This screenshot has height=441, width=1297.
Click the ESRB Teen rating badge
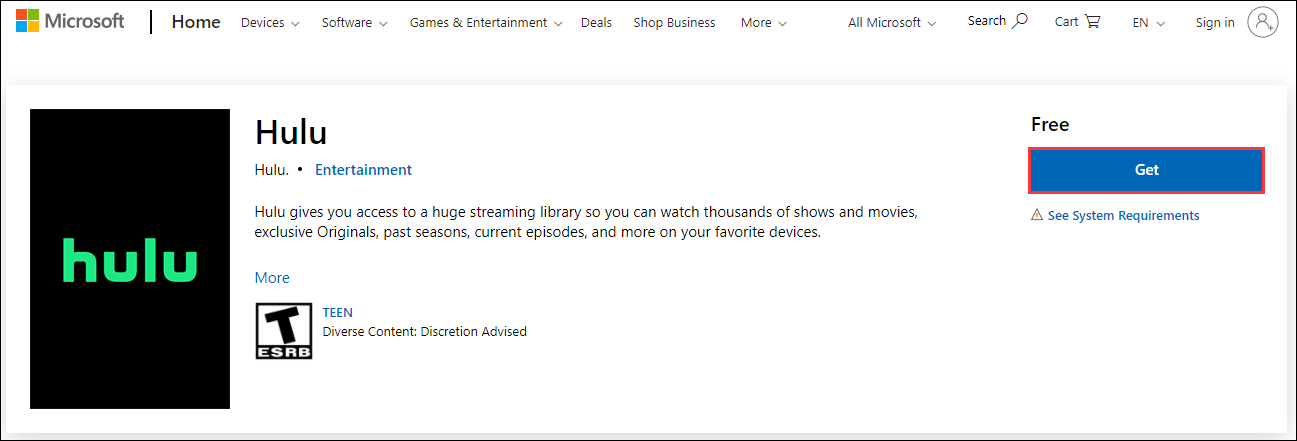tap(284, 331)
